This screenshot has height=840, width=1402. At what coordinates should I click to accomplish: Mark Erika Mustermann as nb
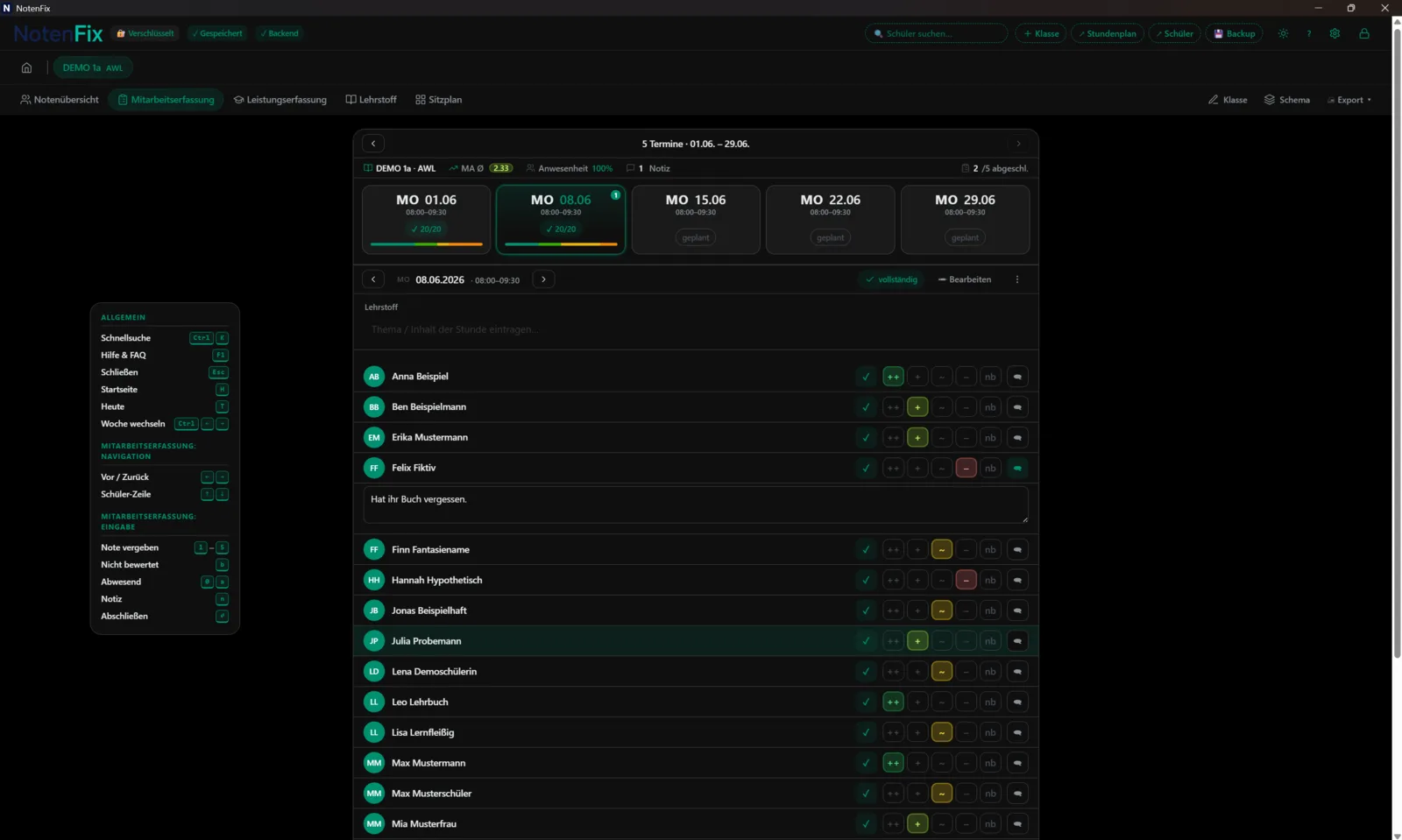[x=990, y=437]
